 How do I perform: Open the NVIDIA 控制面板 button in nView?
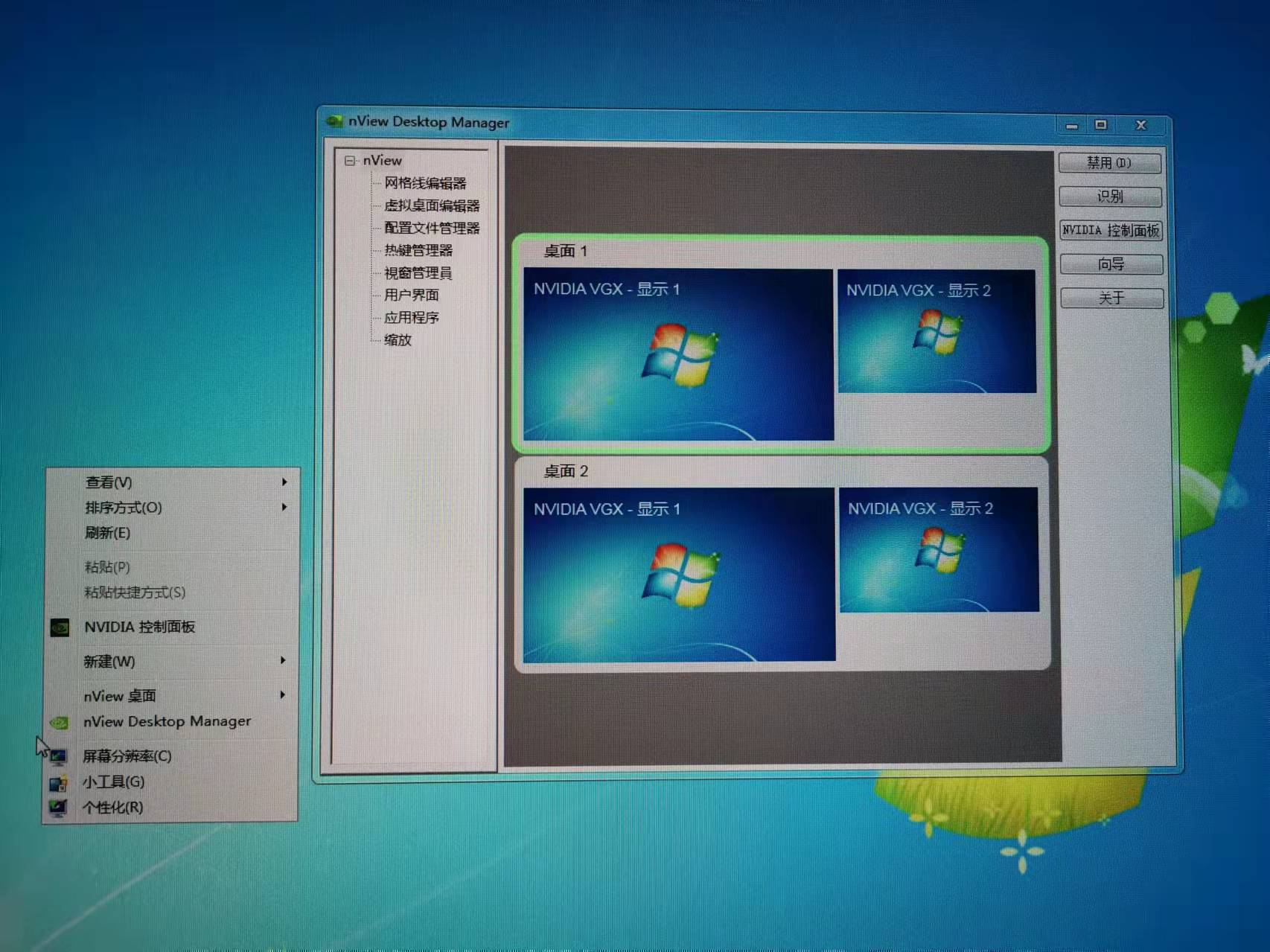click(1111, 231)
